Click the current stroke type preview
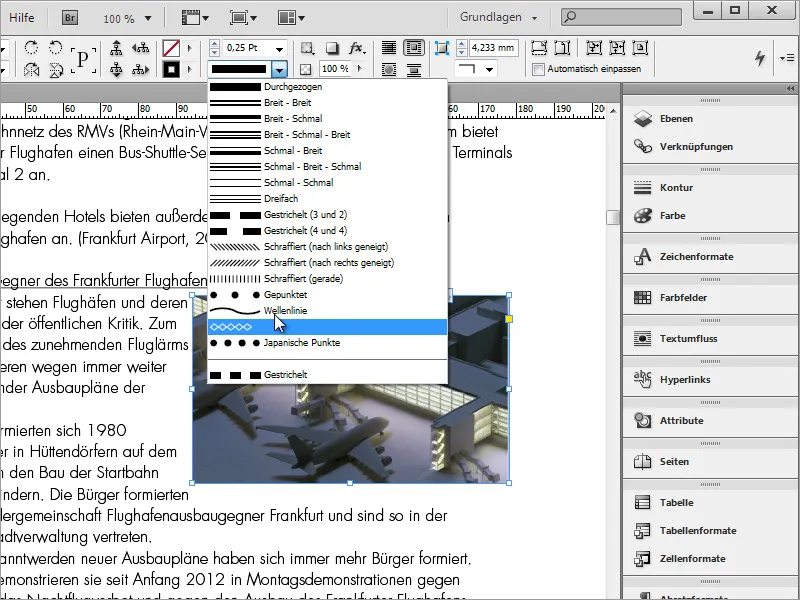The image size is (800, 600). point(239,69)
